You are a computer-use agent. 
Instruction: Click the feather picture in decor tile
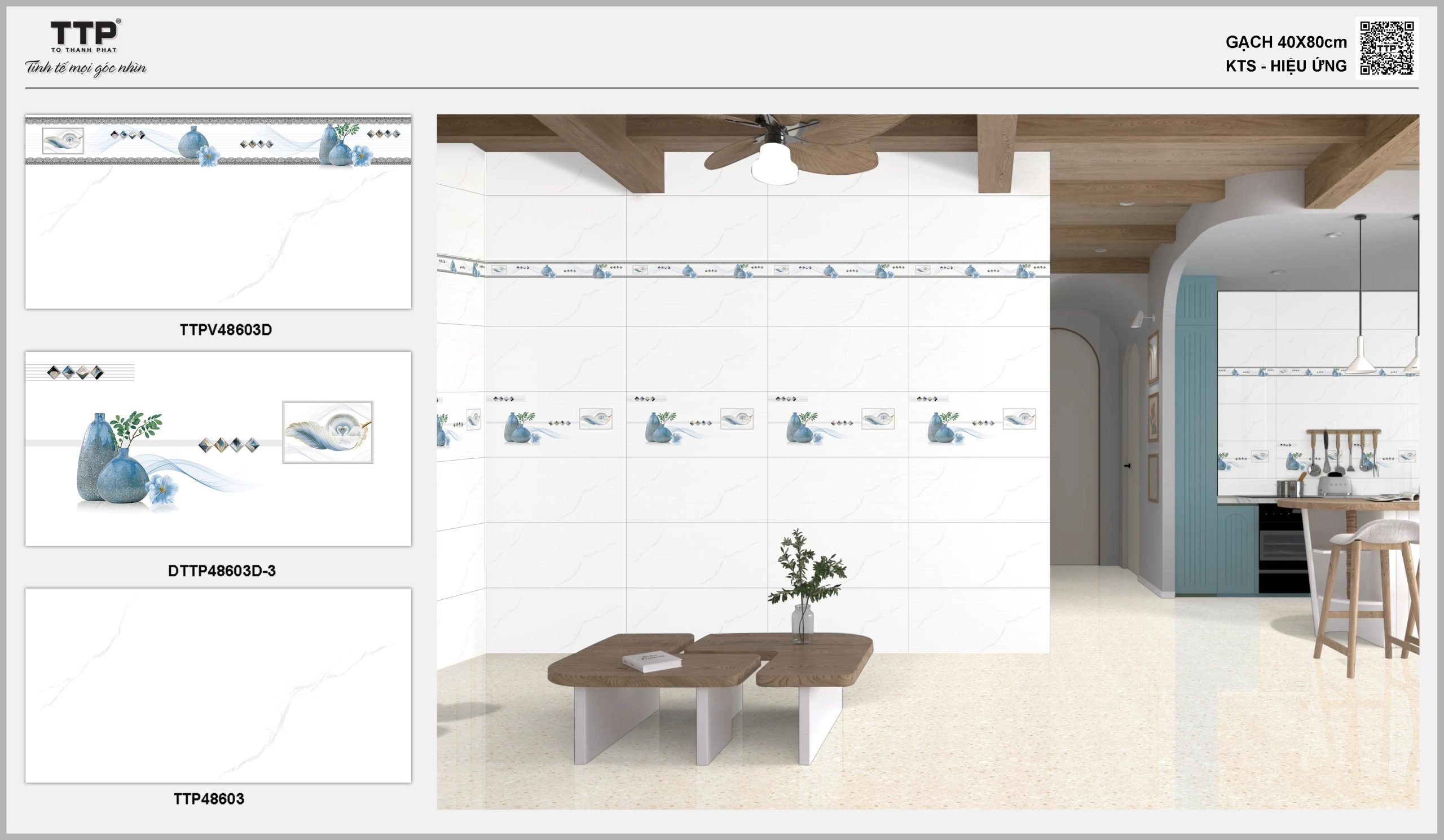coord(328,432)
